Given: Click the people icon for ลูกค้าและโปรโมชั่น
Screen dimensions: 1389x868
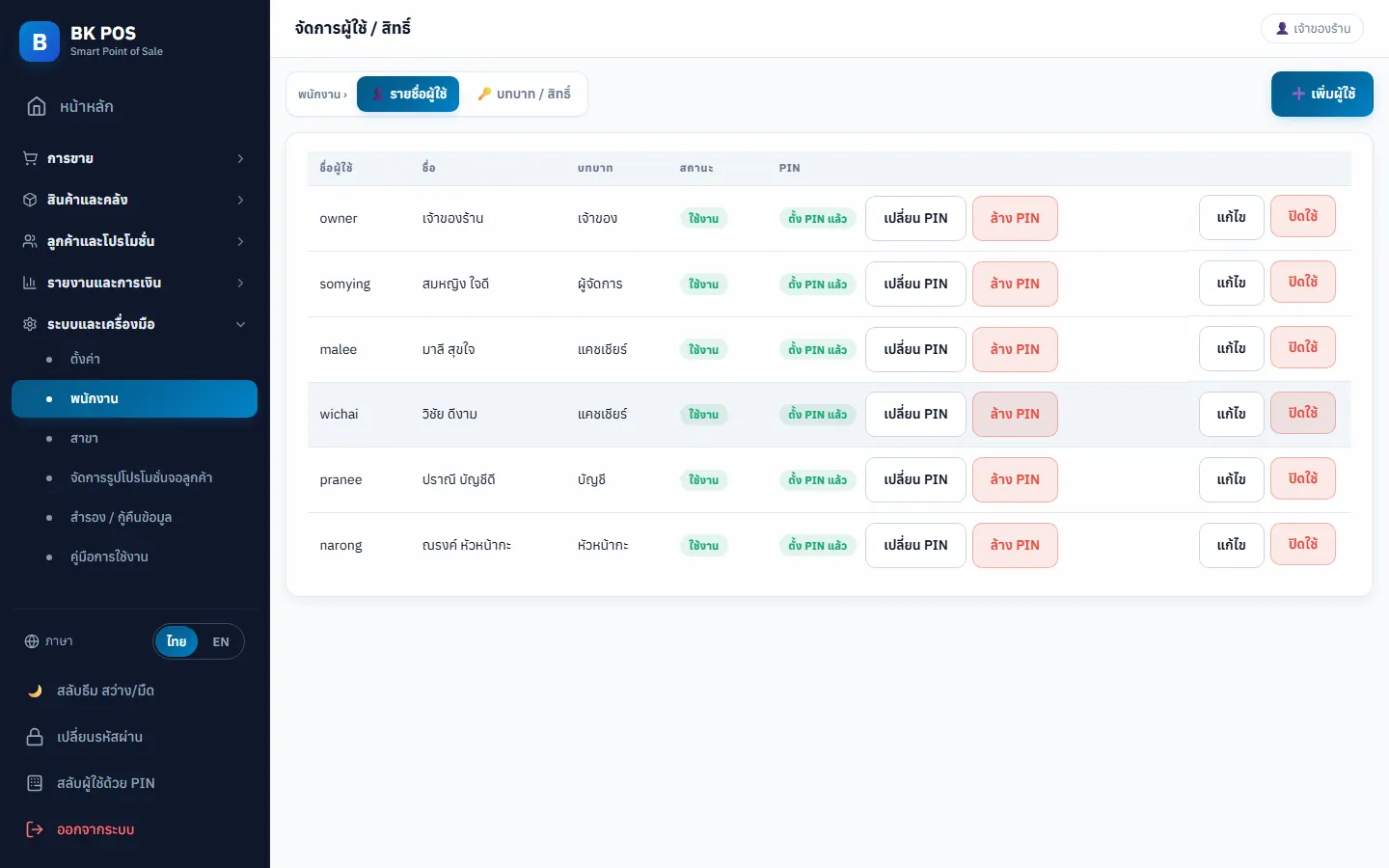Looking at the screenshot, I should click(x=30, y=241).
